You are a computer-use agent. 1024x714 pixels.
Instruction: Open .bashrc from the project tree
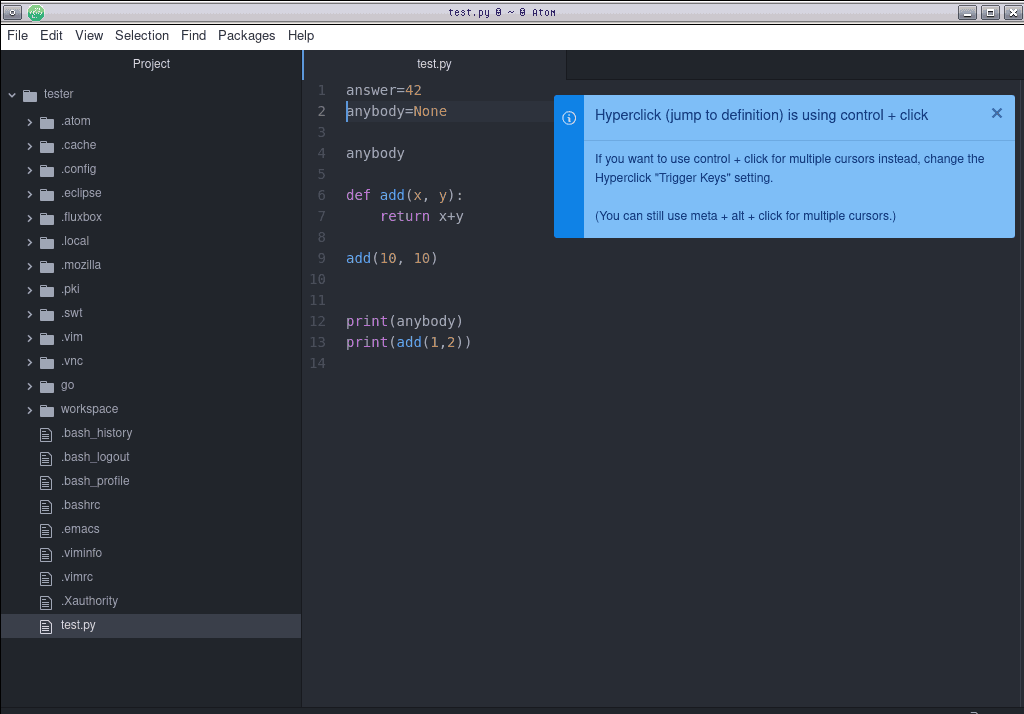(81, 504)
